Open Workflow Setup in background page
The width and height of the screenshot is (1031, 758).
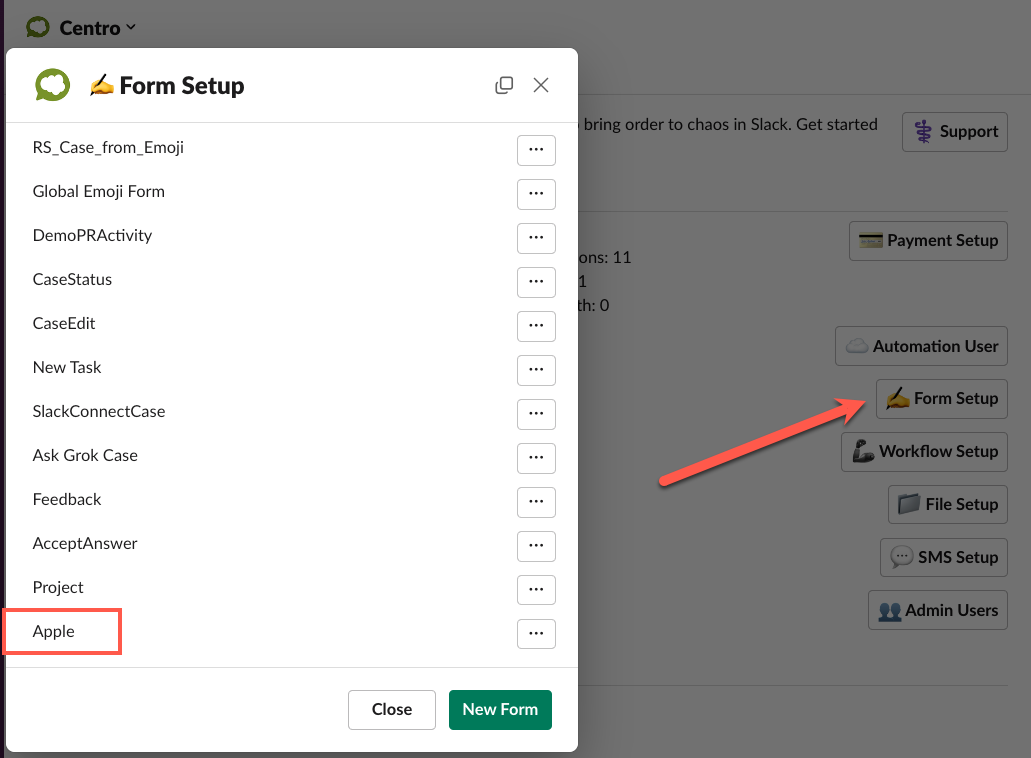[x=924, y=452]
